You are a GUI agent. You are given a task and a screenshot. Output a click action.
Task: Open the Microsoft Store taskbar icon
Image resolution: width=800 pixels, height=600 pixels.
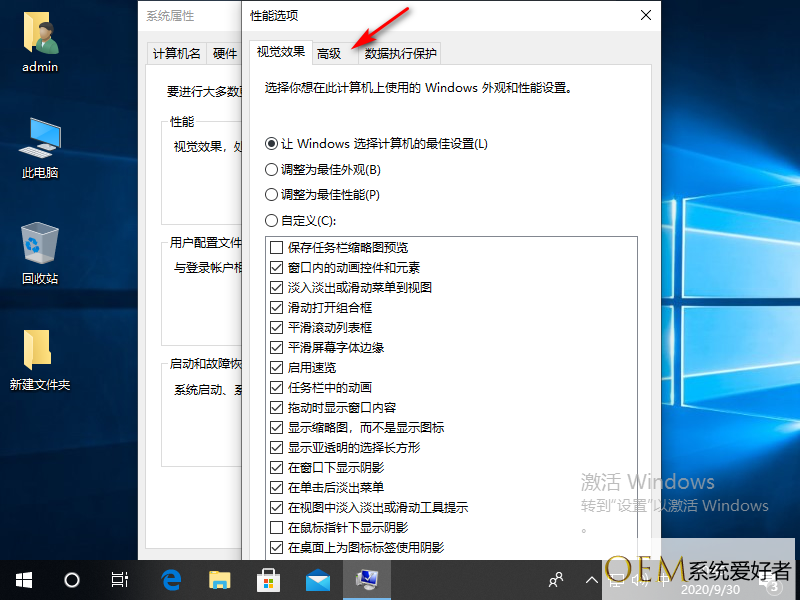tap(269, 579)
